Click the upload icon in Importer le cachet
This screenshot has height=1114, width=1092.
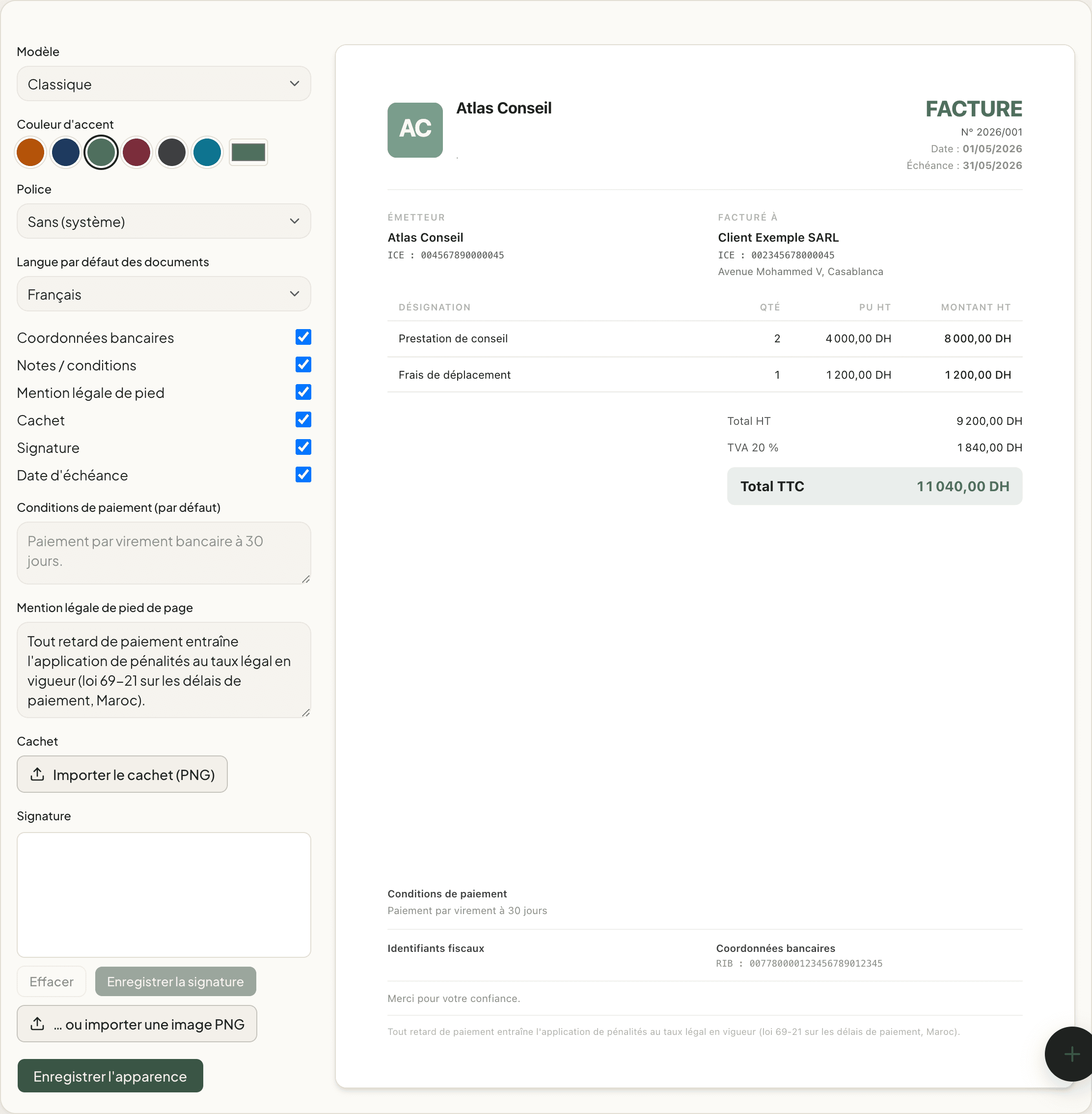tap(37, 774)
